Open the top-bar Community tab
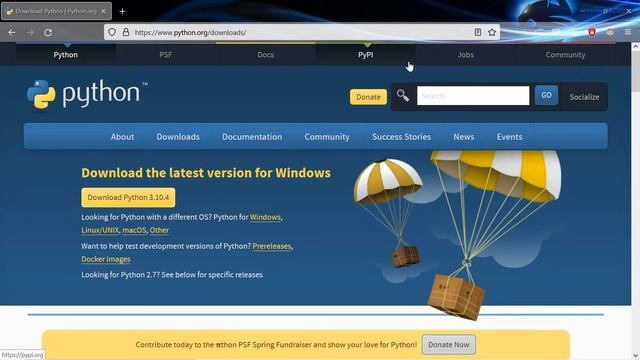The image size is (640, 360). (565, 55)
